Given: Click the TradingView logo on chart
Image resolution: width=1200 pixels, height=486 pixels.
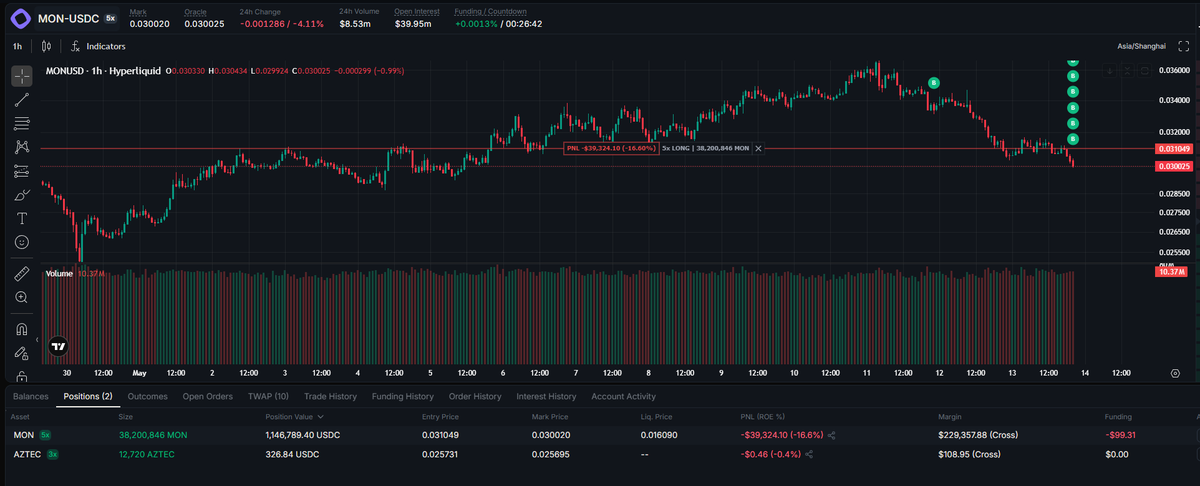Looking at the screenshot, I should pyautogui.click(x=59, y=346).
